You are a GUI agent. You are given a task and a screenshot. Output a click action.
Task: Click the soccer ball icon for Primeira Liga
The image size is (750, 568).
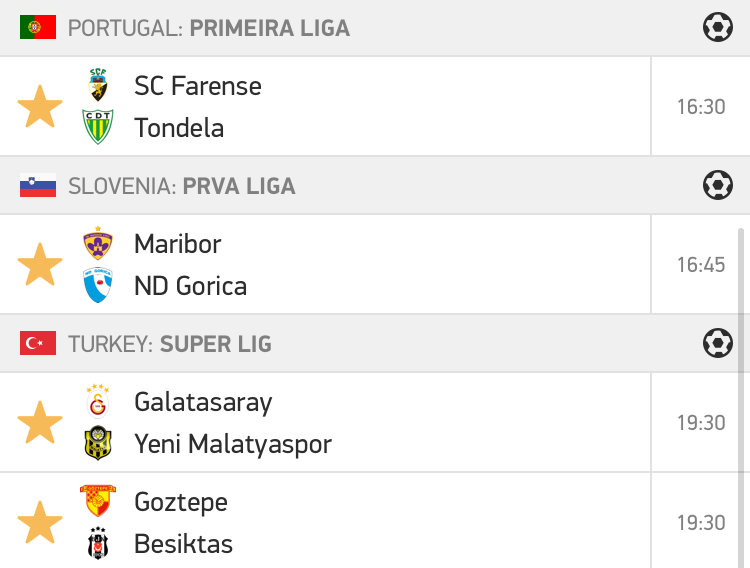click(x=717, y=27)
